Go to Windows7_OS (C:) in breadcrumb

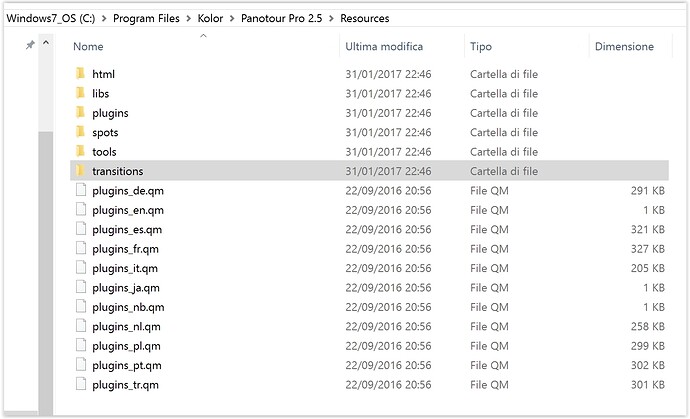tap(51, 18)
